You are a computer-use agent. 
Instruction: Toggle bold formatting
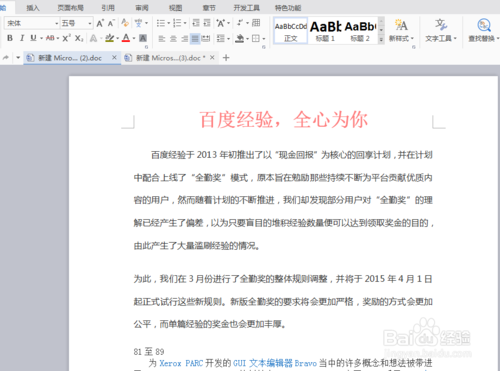tap(10, 38)
